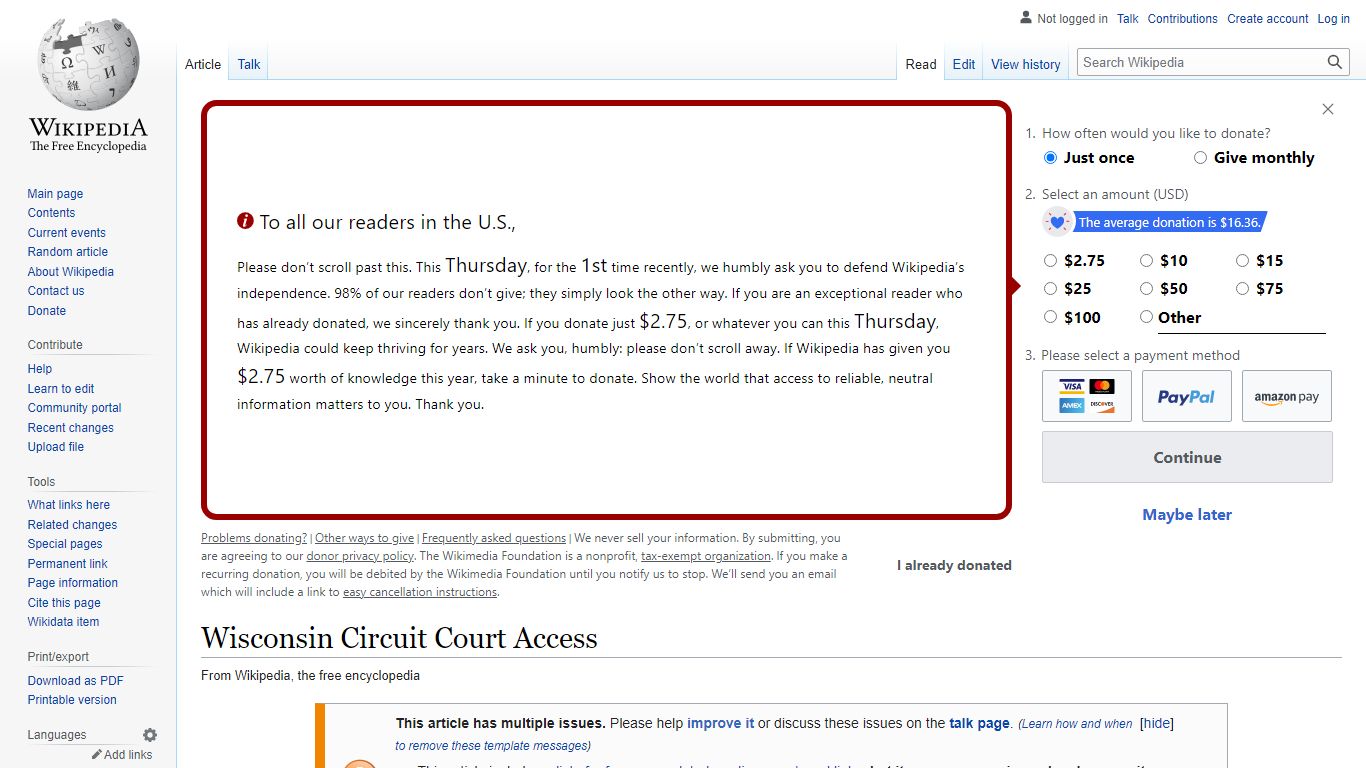Viewport: 1366px width, 768px height.
Task: Open Upload file sidebar link
Action: (56, 447)
